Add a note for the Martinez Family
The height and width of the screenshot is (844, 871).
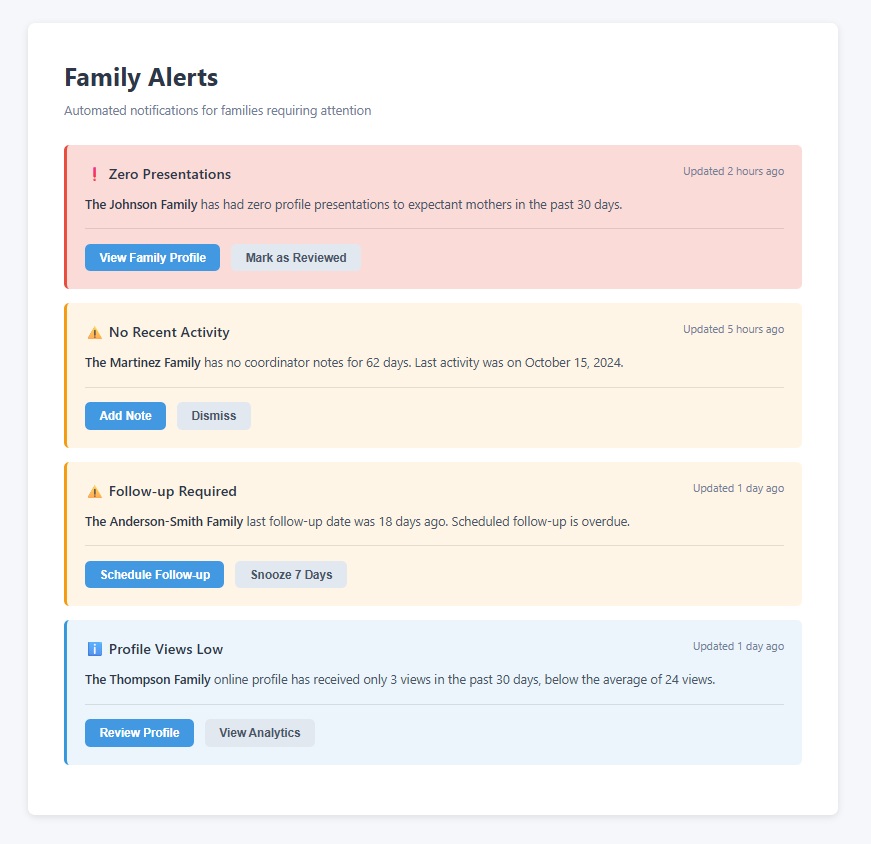tap(125, 415)
